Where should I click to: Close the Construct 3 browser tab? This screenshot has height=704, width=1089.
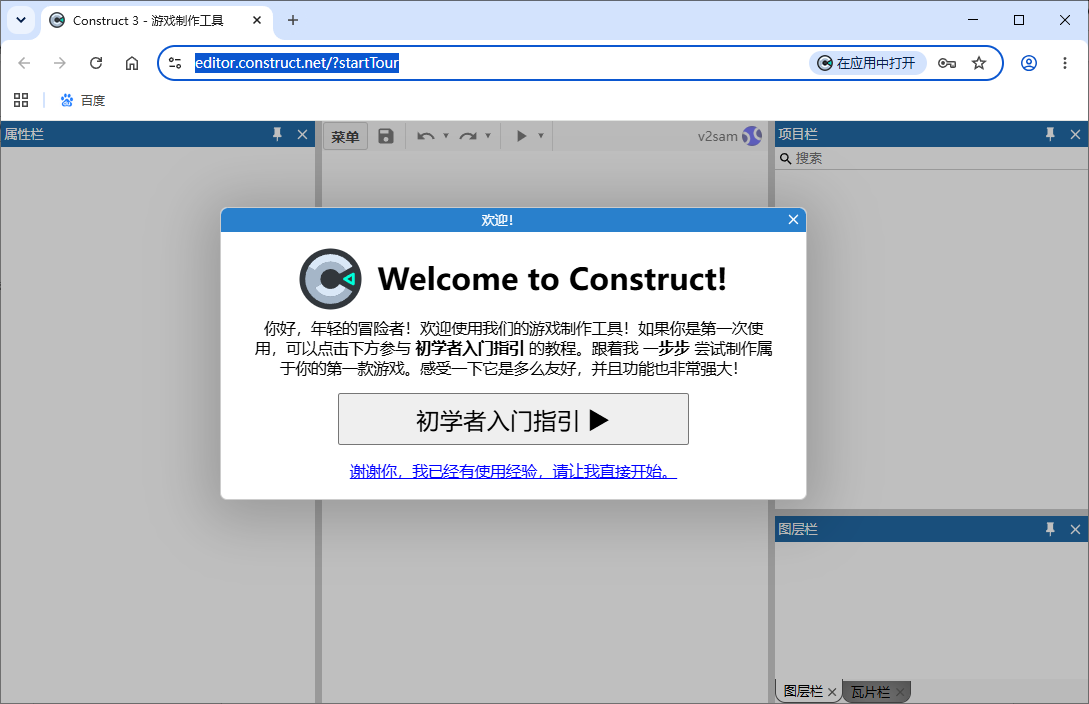point(257,20)
